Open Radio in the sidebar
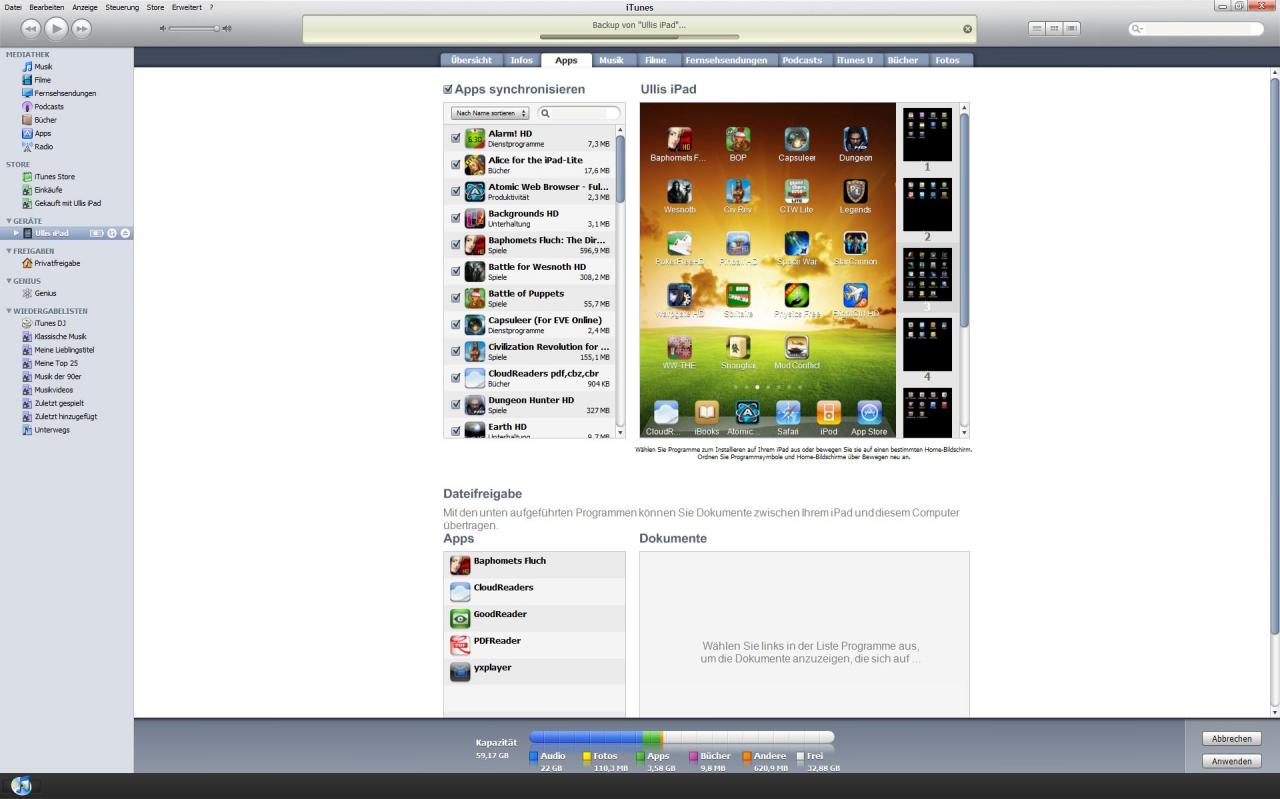 (43, 147)
